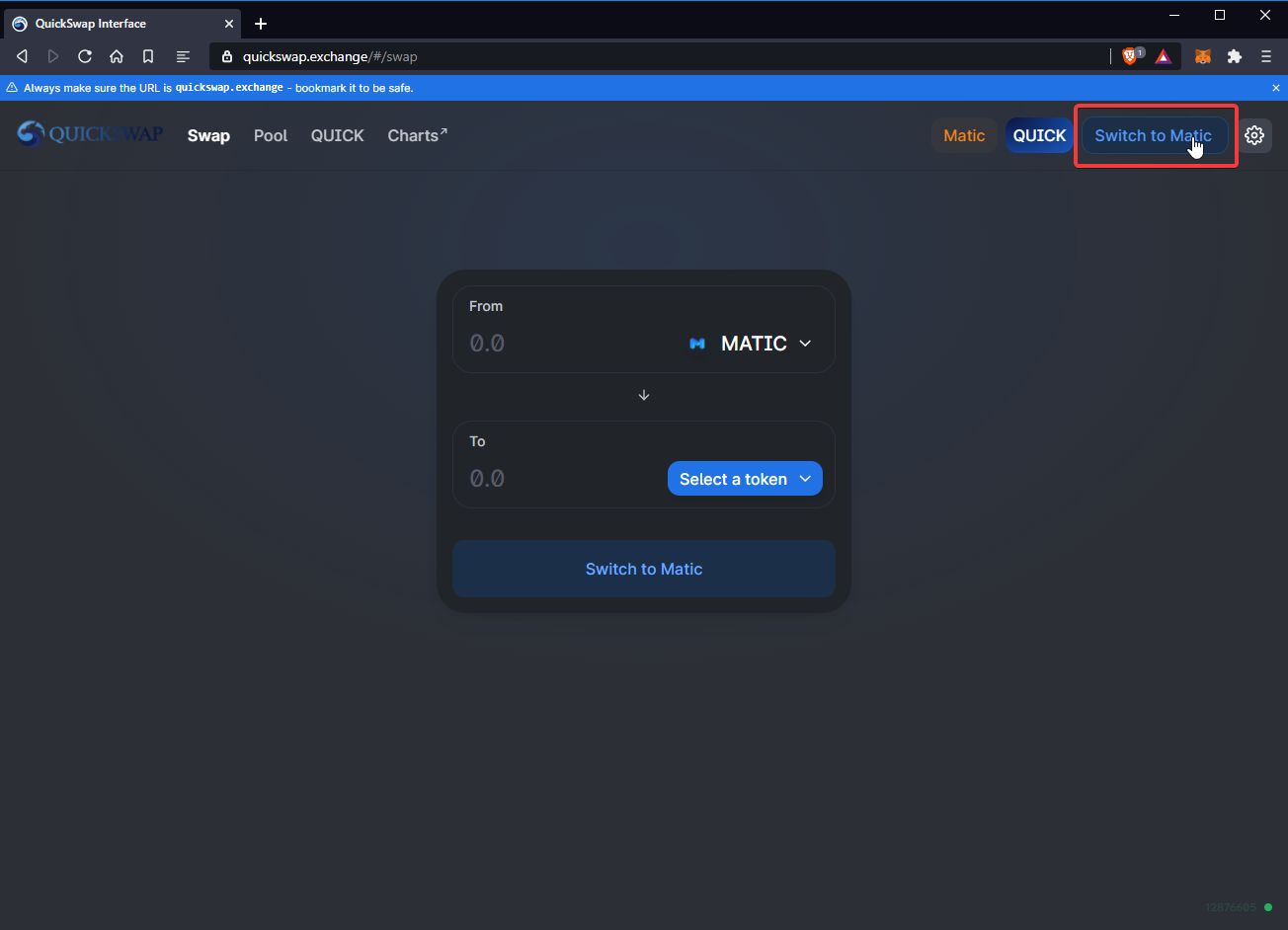Open the Charts external link
1288x930 pixels.
click(x=417, y=135)
